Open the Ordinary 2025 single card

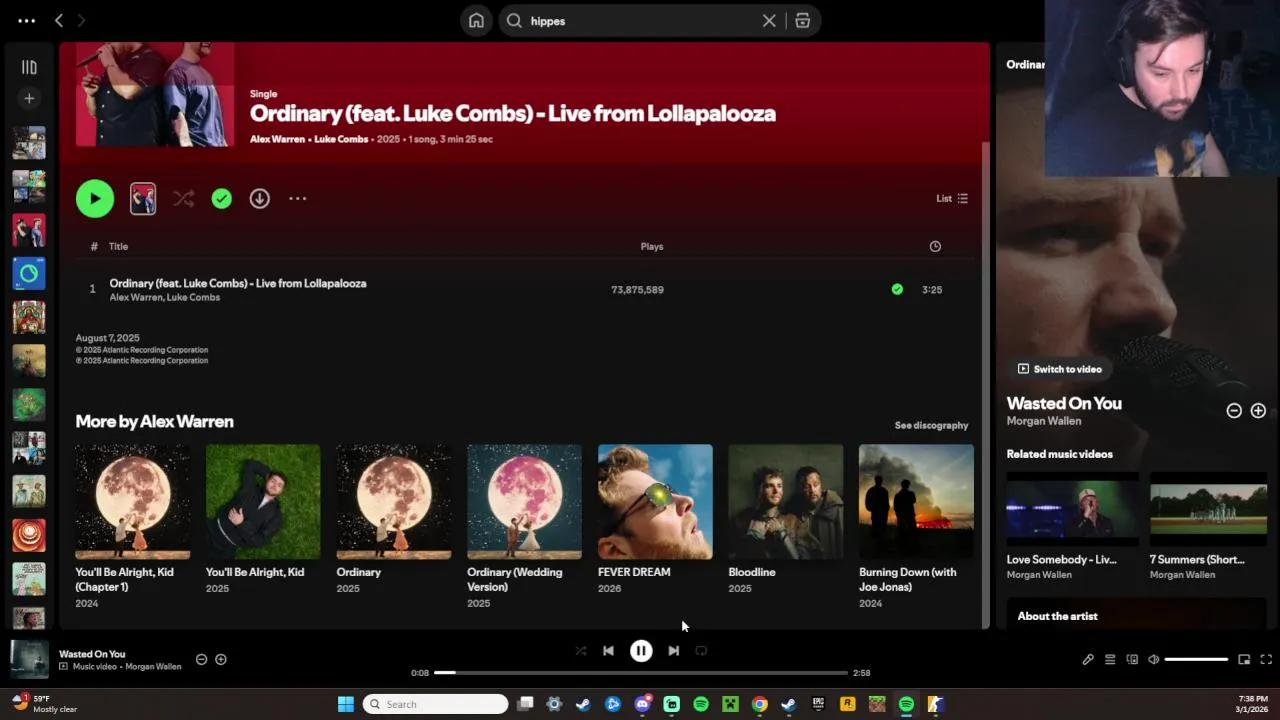pos(393,520)
